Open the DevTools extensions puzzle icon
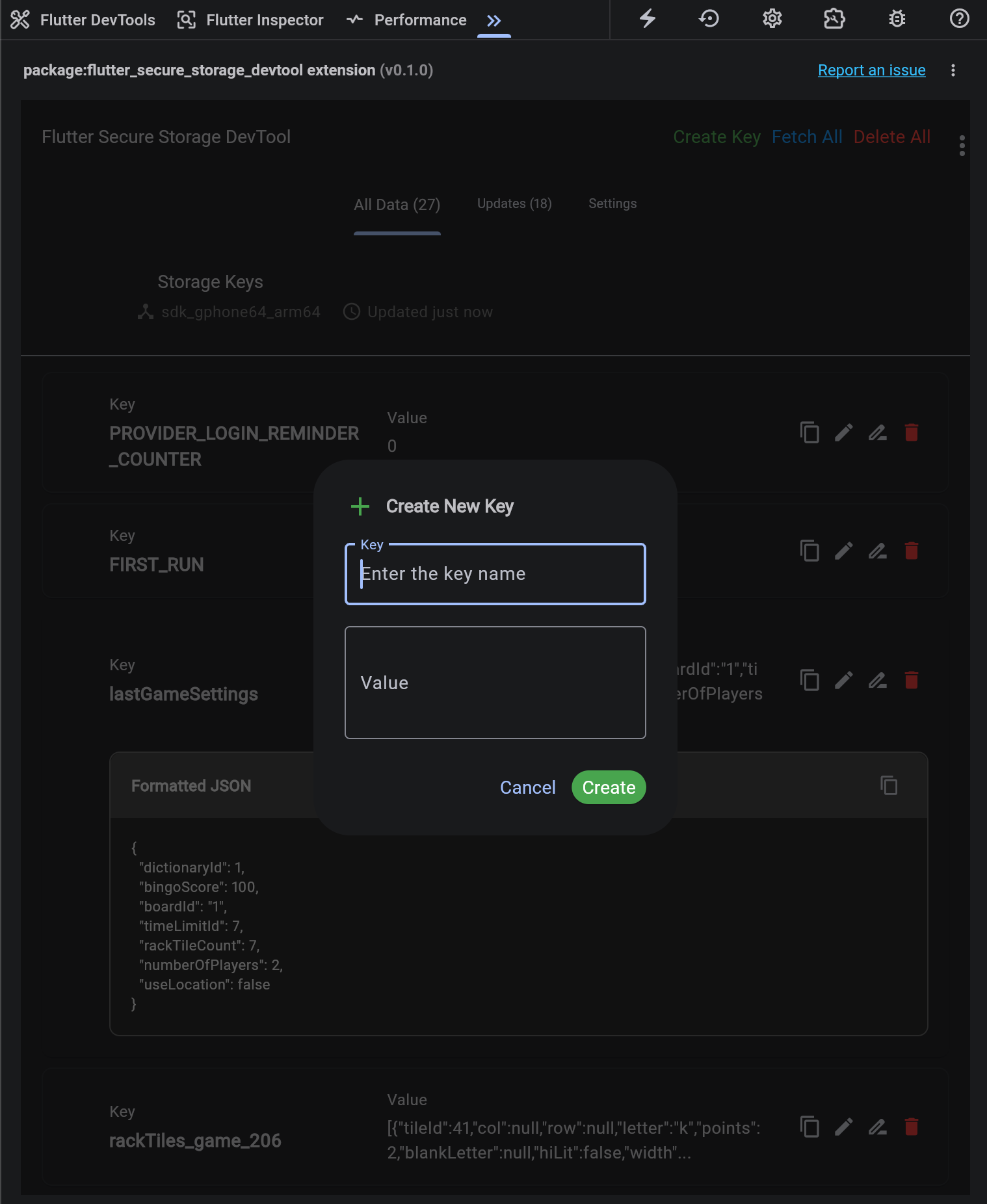 tap(834, 19)
